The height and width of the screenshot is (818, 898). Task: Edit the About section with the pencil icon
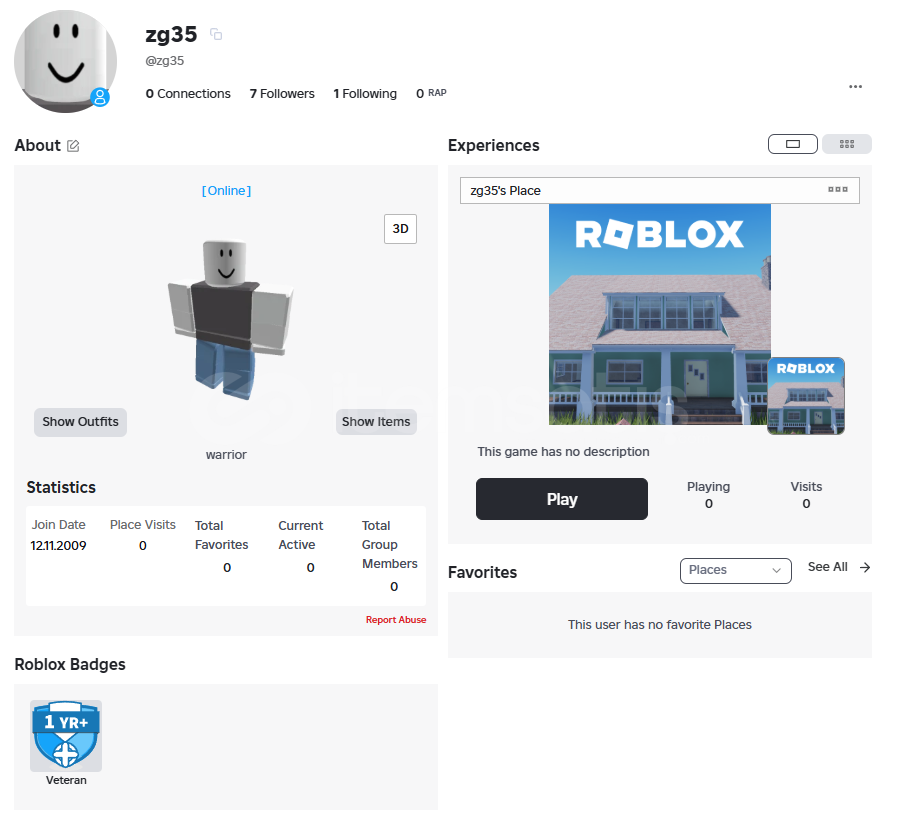(x=73, y=146)
